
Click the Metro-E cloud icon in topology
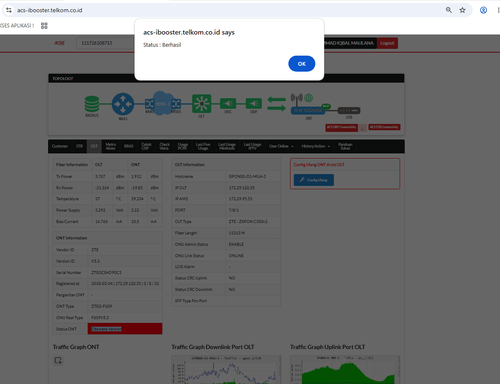(163, 104)
